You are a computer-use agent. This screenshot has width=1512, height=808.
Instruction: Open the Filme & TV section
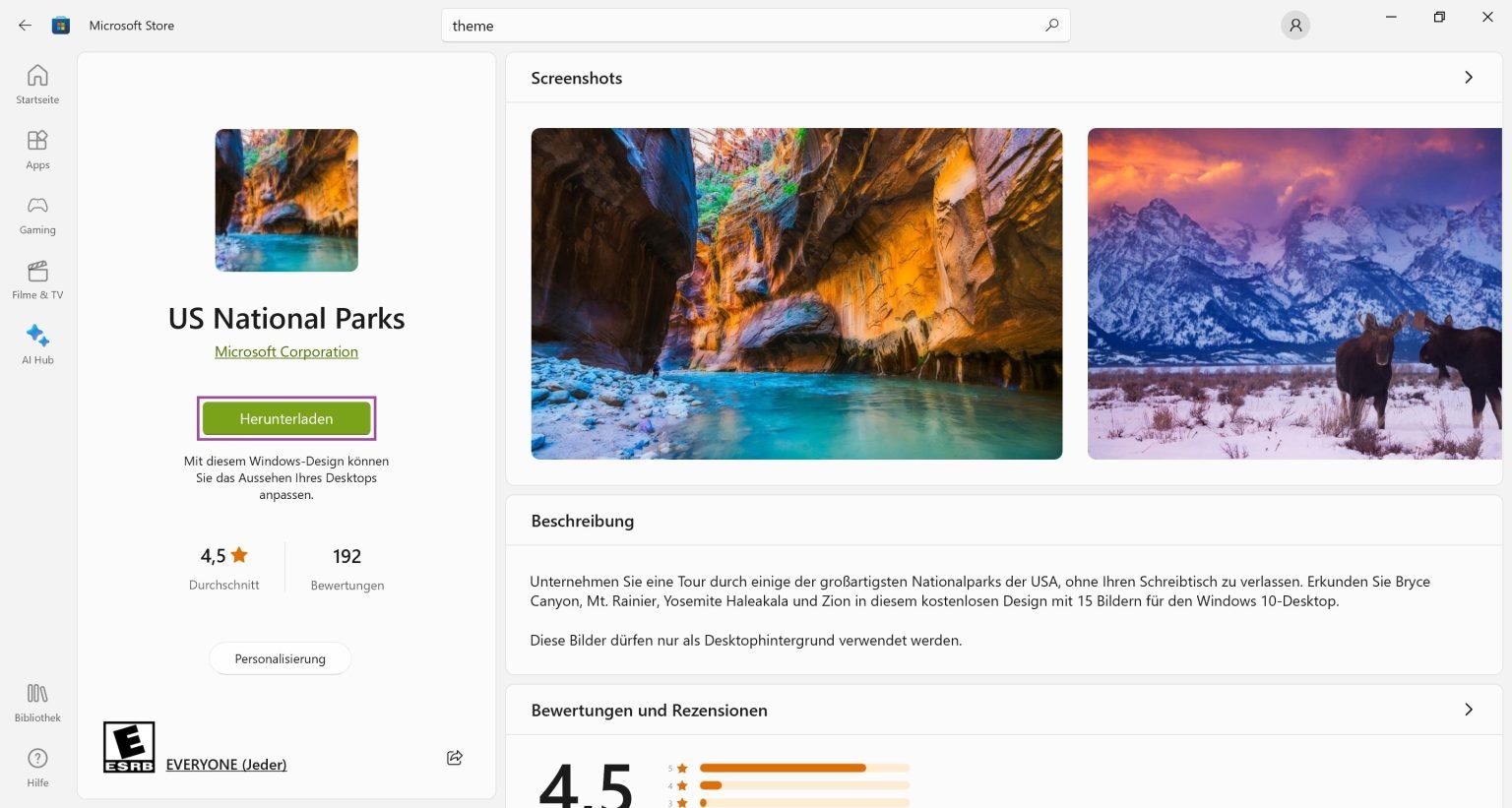36,280
